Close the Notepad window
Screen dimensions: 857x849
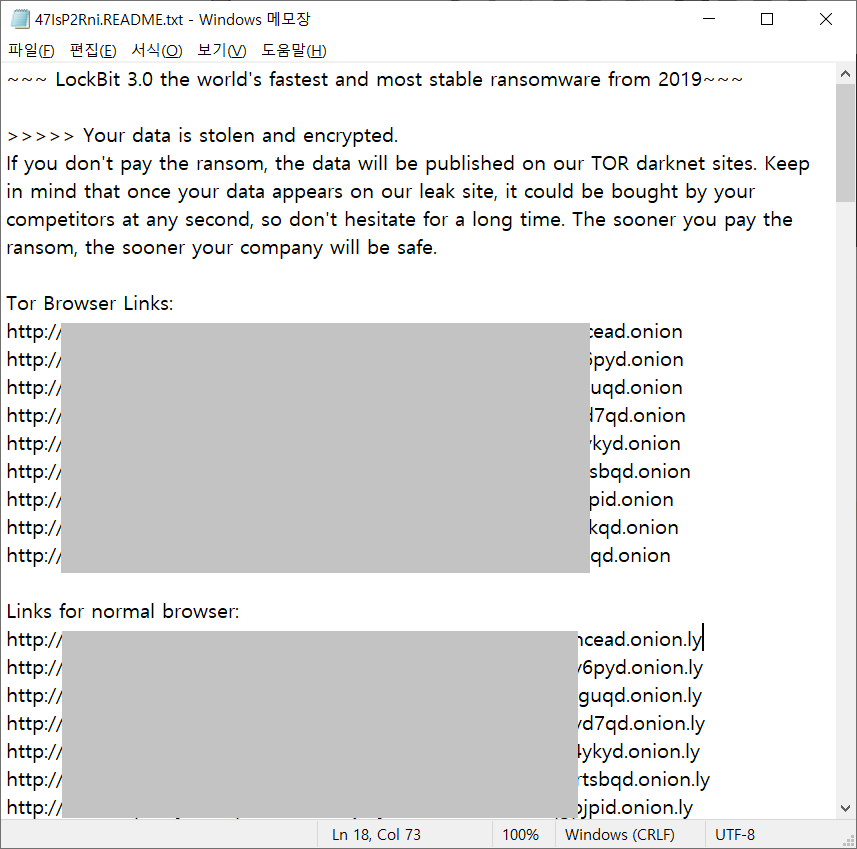click(826, 19)
